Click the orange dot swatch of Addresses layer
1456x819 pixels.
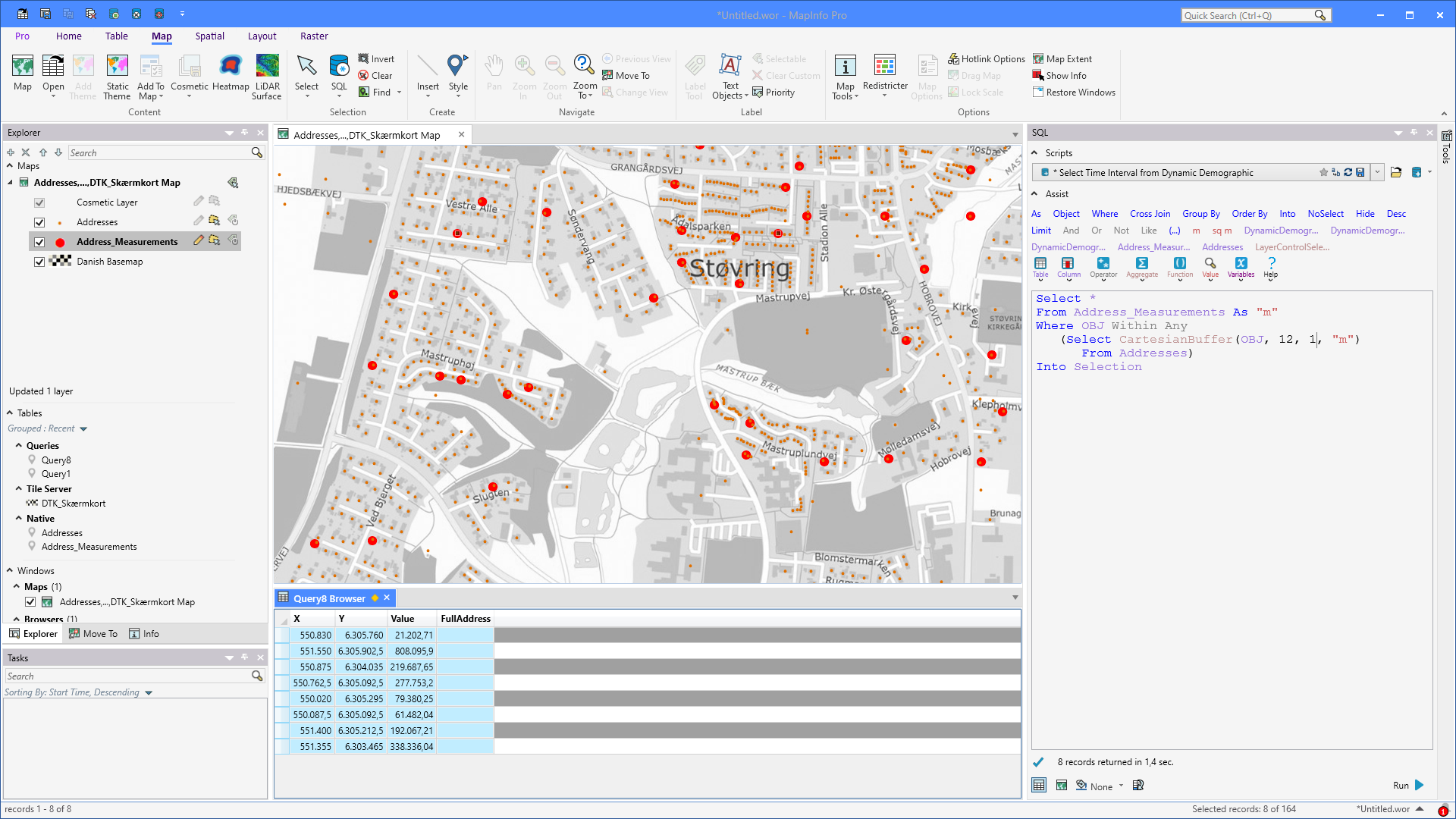60,223
